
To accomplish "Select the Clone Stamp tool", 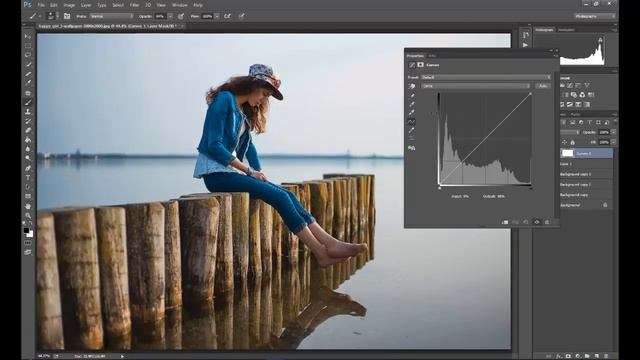I will 28,111.
